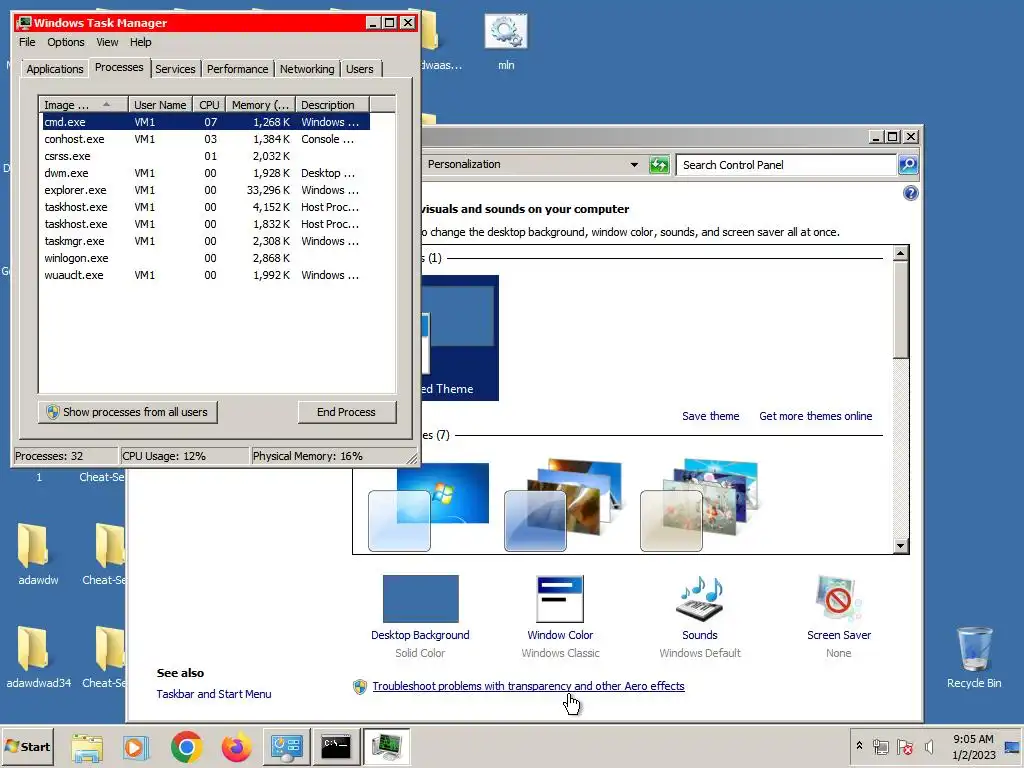Open the Start menu
Viewport: 1024px width, 768px height.
click(27, 747)
